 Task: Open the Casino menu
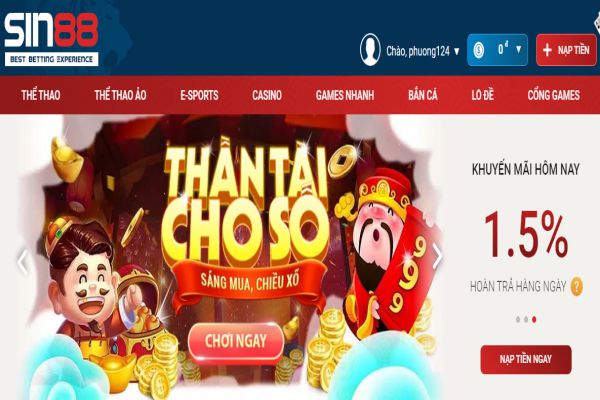pyautogui.click(x=267, y=95)
